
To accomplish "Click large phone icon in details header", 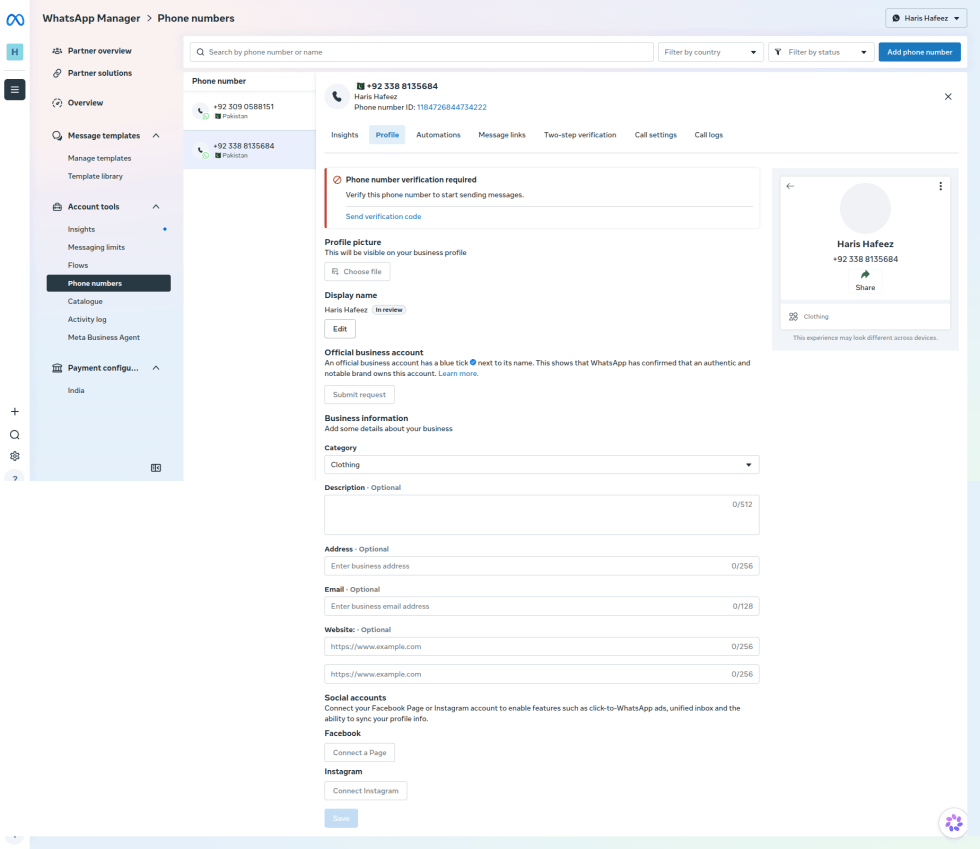I will 337,96.
